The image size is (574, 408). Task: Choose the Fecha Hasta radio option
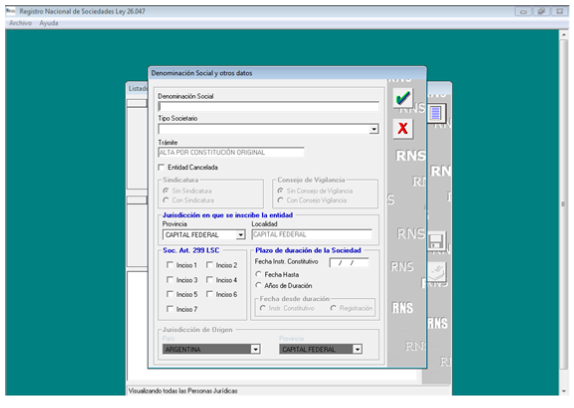pos(258,274)
